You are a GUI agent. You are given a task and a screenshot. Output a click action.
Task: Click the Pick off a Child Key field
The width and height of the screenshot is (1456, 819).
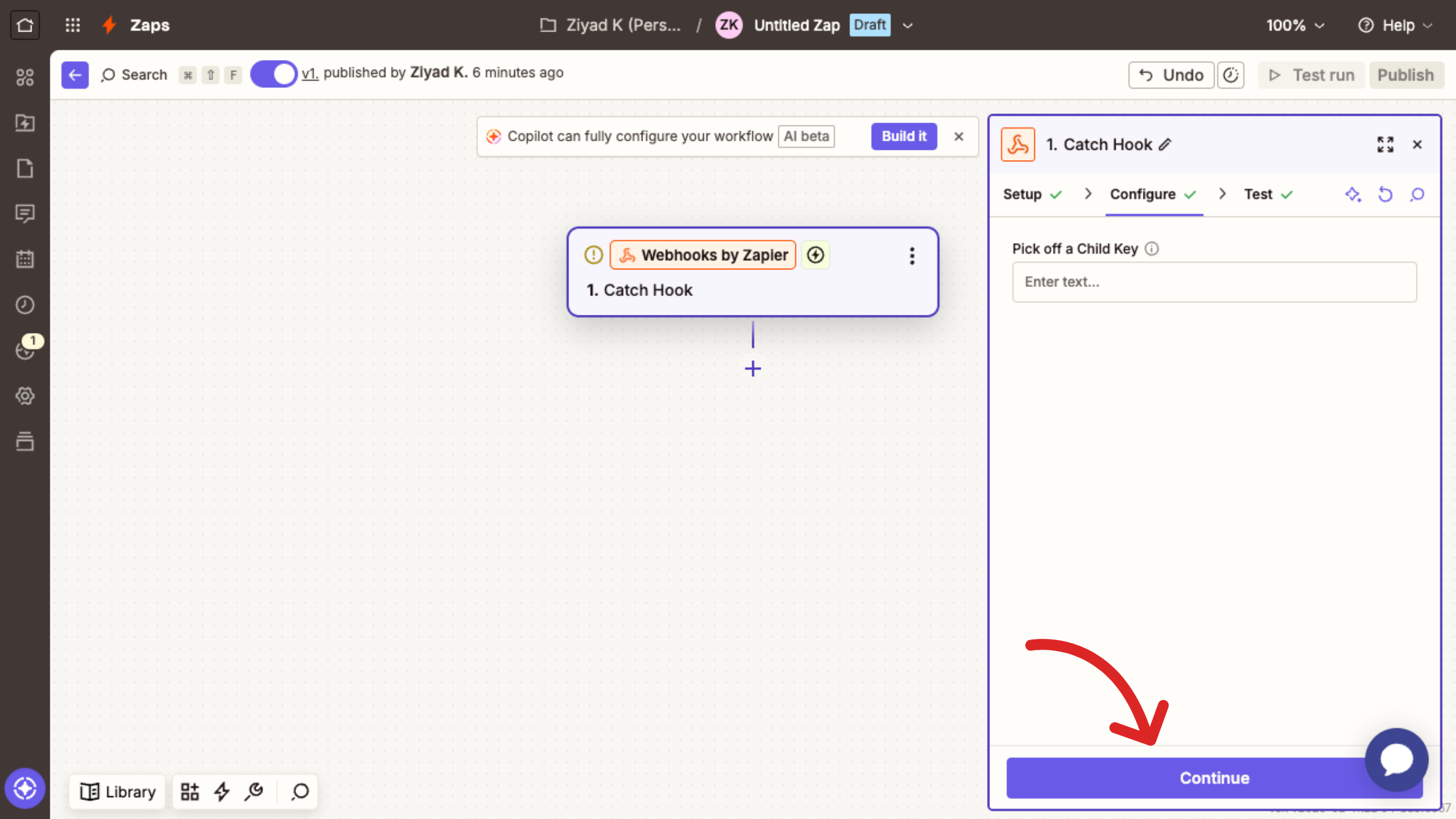pyautogui.click(x=1214, y=282)
